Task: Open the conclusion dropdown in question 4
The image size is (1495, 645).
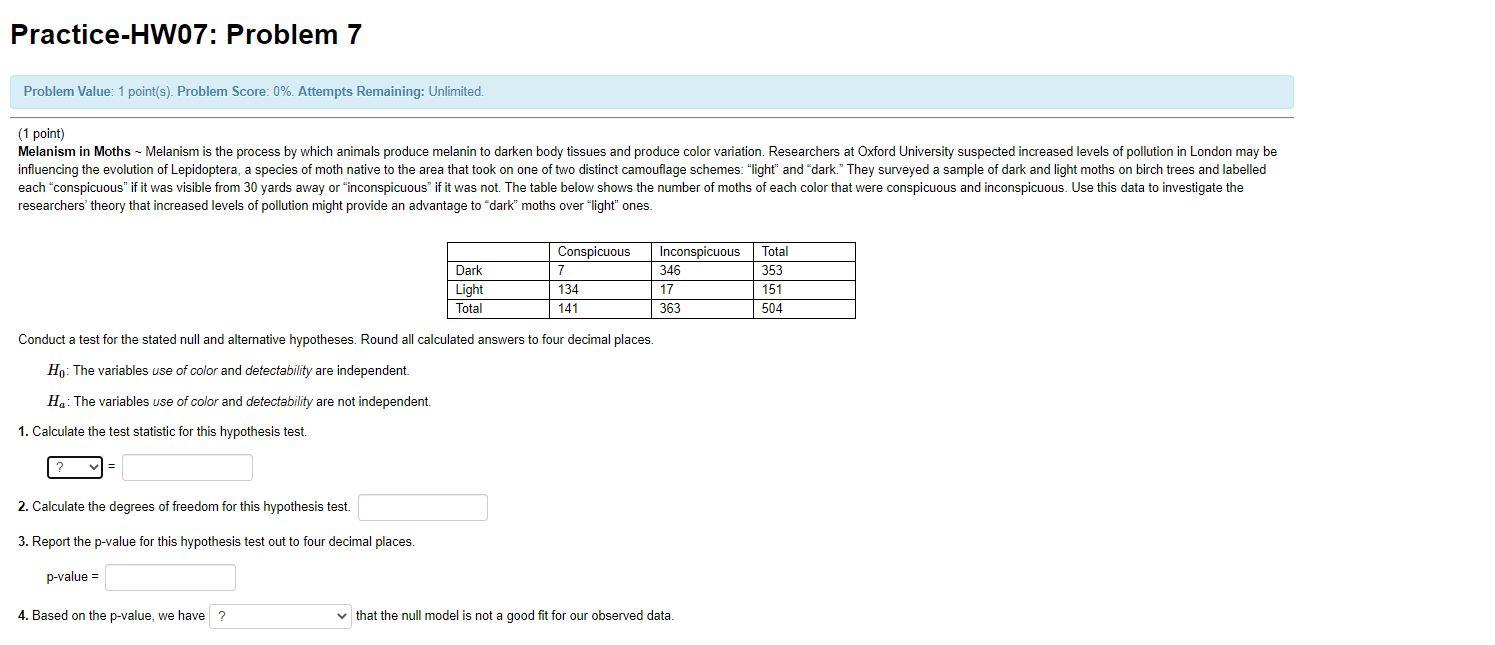Action: coord(280,615)
